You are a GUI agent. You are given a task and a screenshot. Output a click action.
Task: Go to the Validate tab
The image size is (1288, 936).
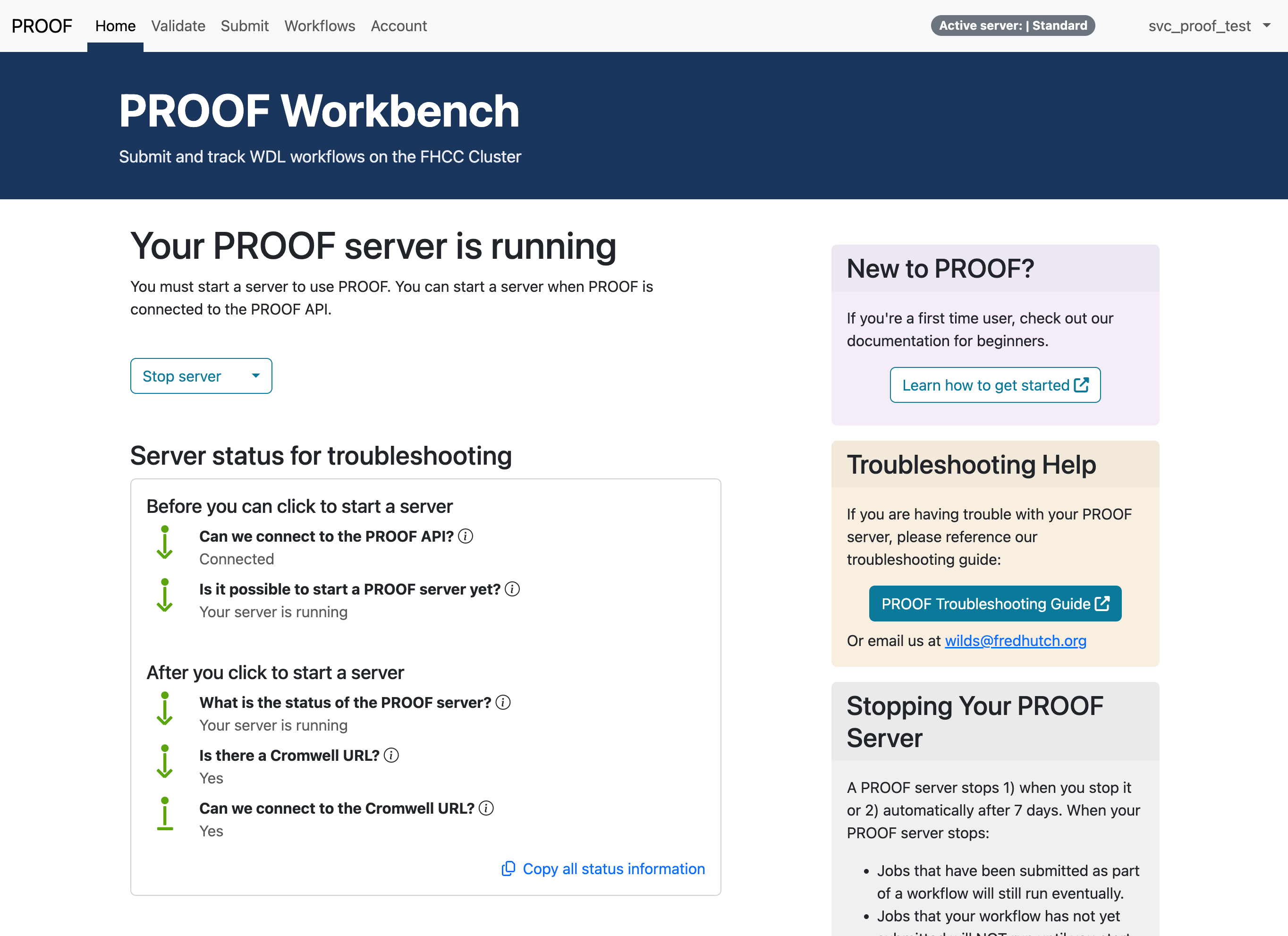[x=178, y=26]
